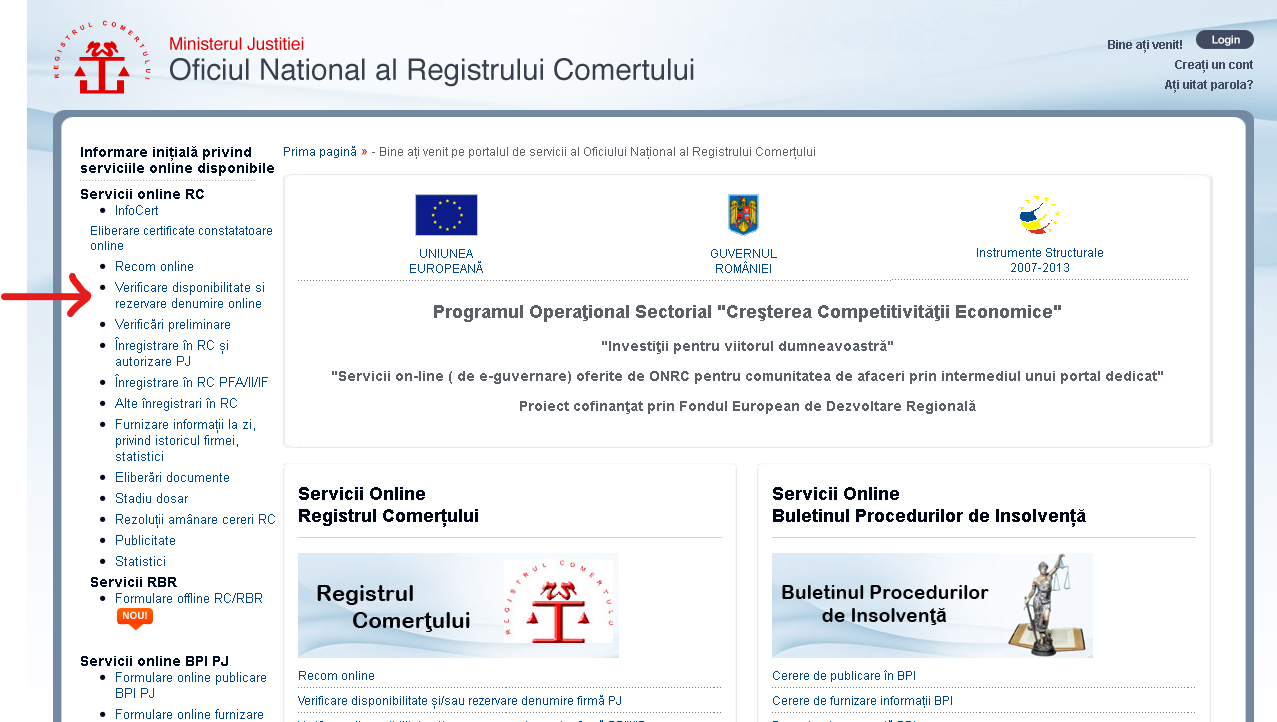
Task: Open Eliberări documente link
Action: [172, 478]
